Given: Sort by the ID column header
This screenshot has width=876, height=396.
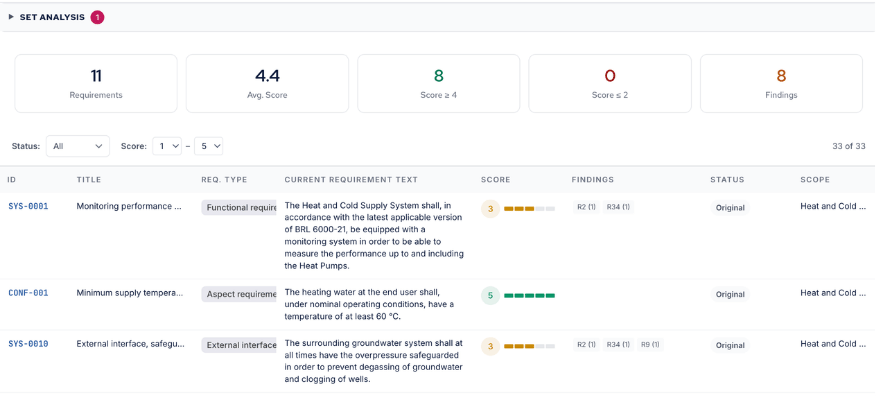Looking at the screenshot, I should 12,180.
